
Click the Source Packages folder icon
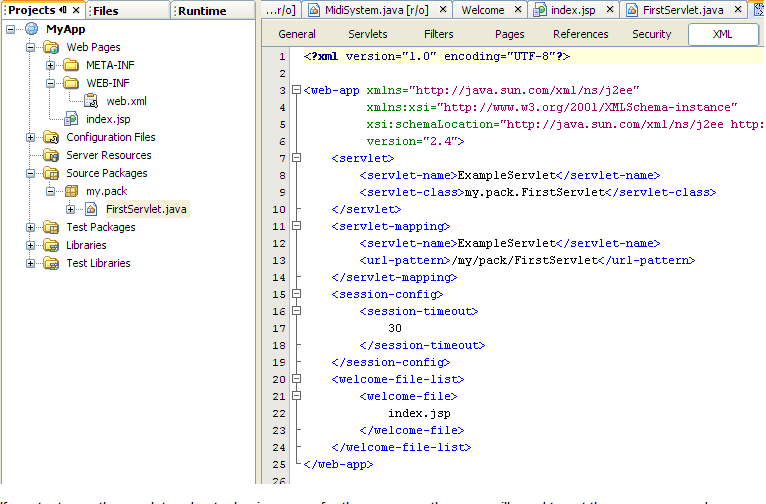pos(51,173)
